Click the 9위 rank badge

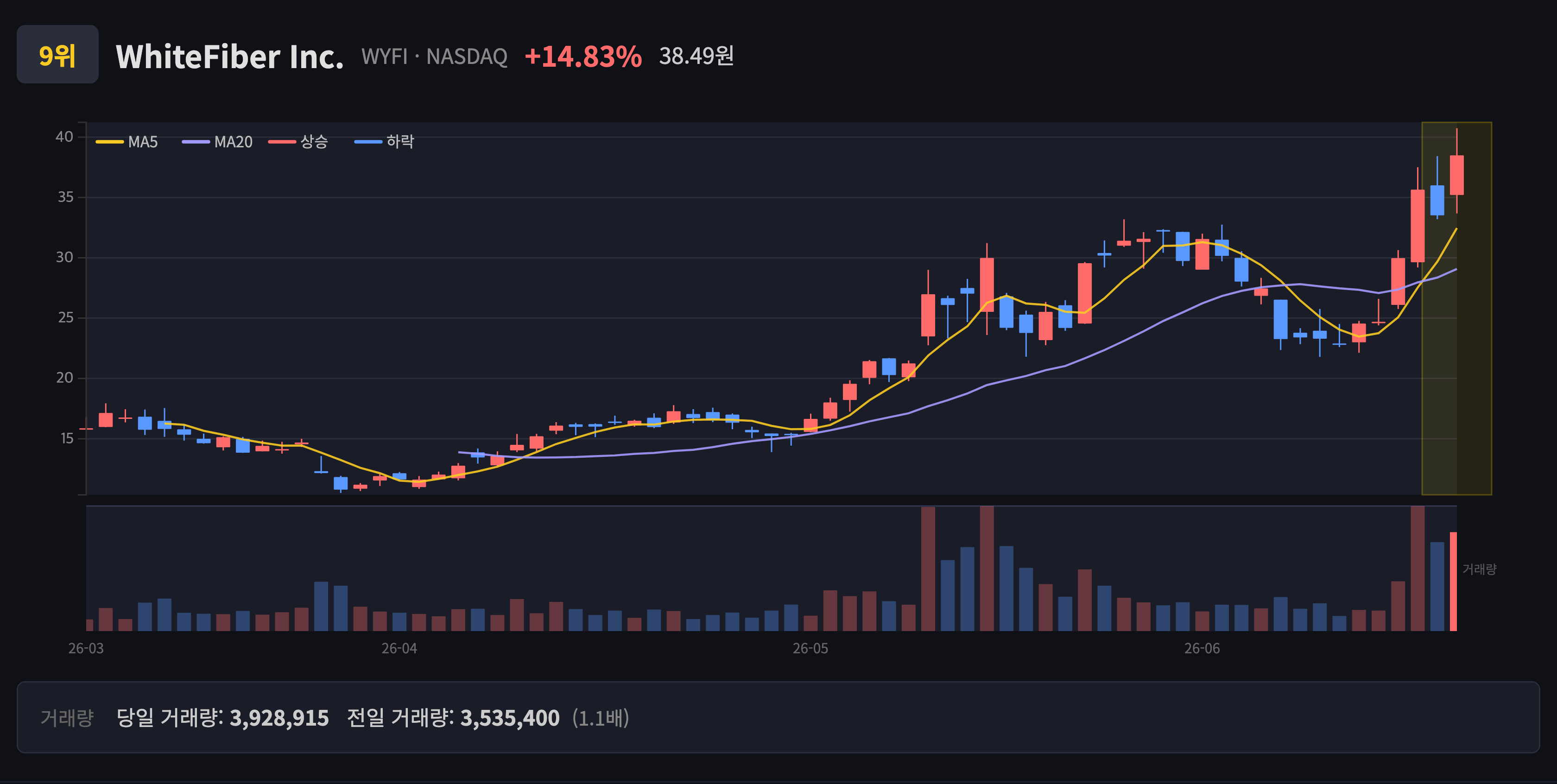(x=57, y=54)
